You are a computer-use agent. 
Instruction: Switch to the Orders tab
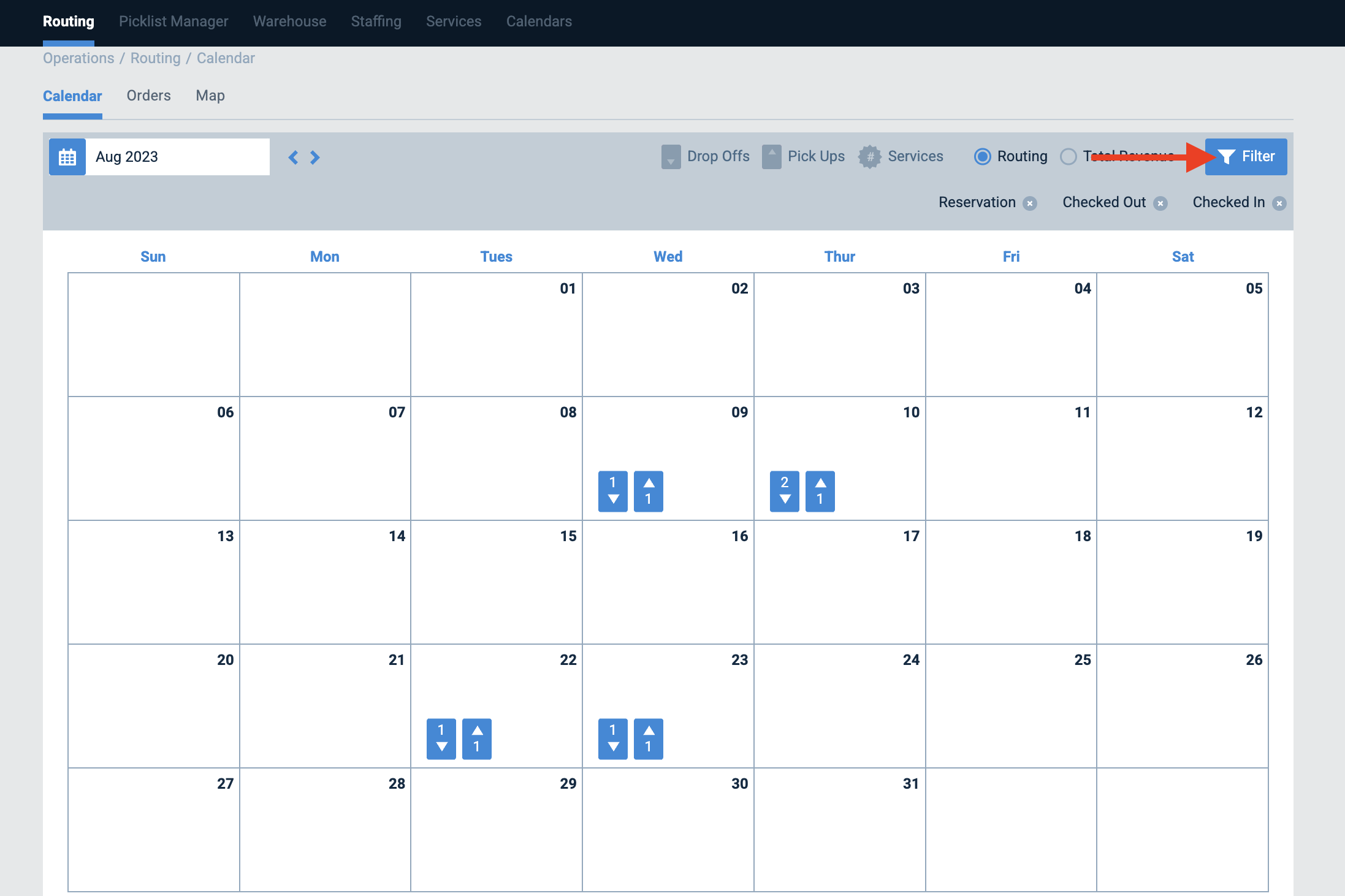pos(149,96)
